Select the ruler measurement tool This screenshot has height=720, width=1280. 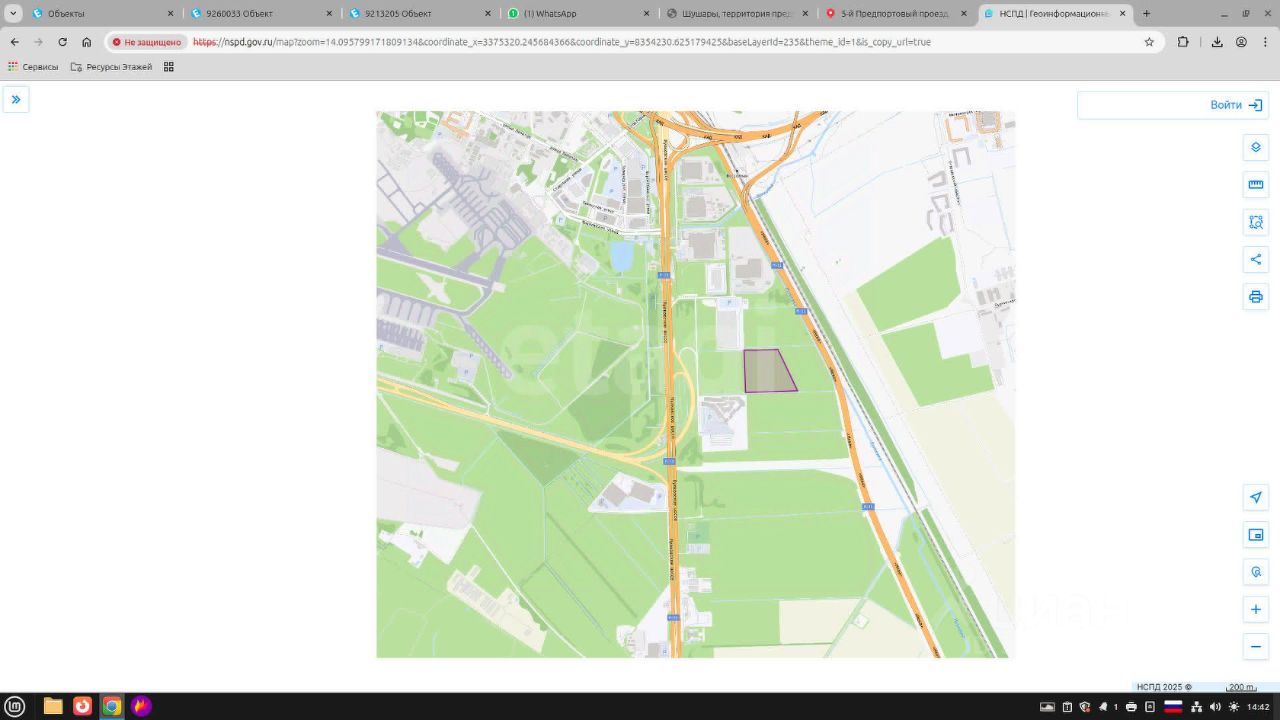[x=1255, y=185]
